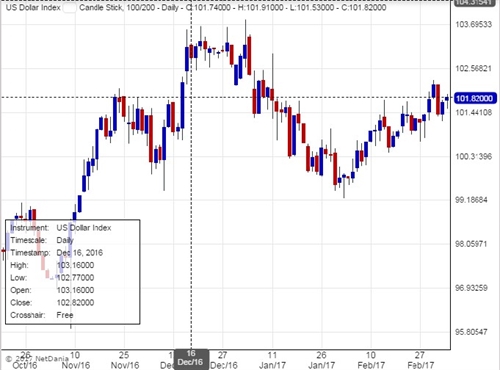Click the Timestamp Dec 16, 2016 row in info box
Viewport: 500px width, 370px height.
57,253
